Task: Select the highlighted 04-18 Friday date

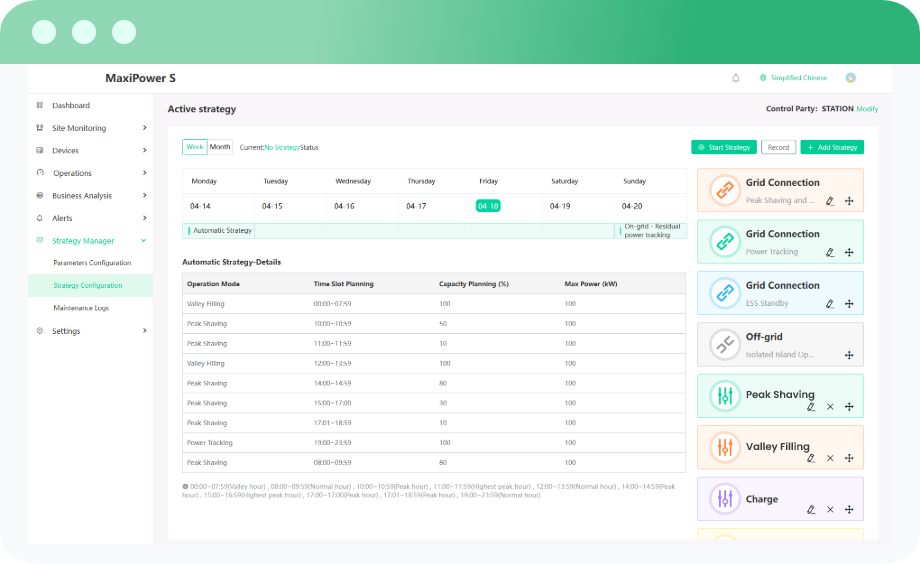Action: (x=488, y=206)
